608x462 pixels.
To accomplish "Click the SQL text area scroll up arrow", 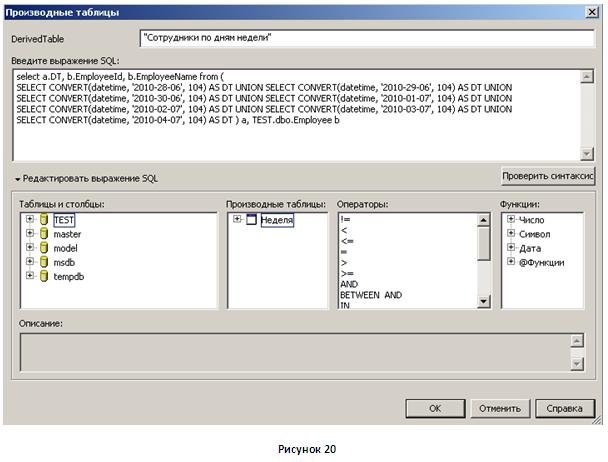I will [587, 76].
